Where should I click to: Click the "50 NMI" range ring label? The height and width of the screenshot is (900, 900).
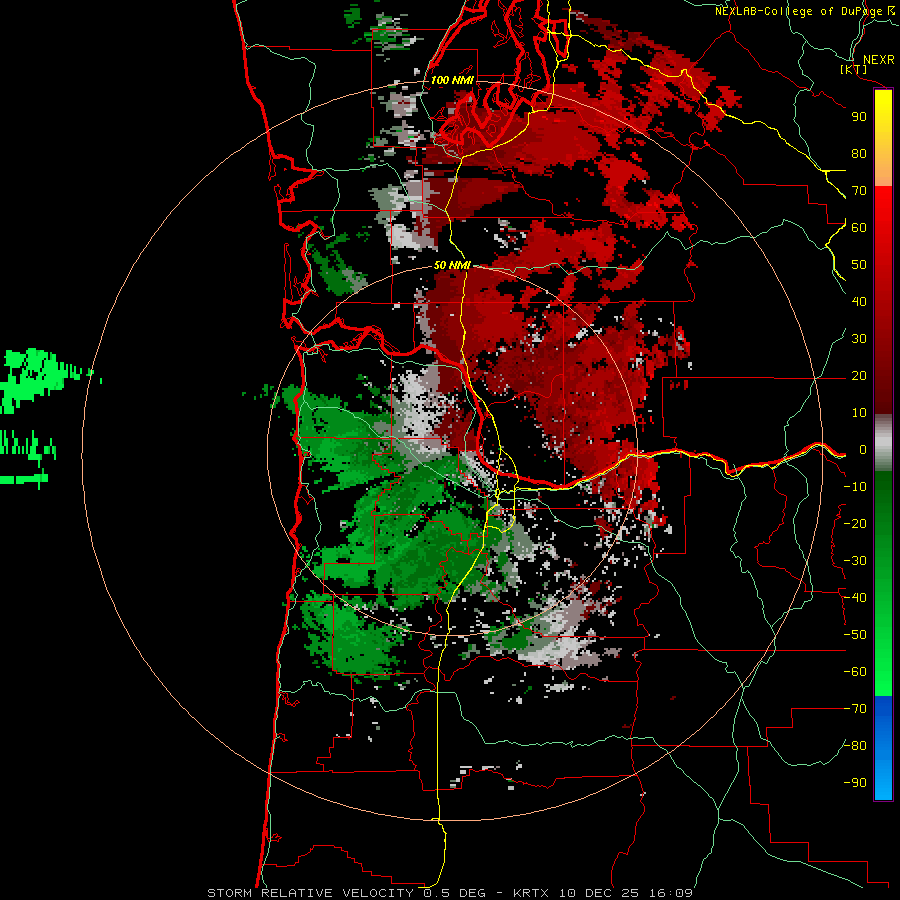pyautogui.click(x=452, y=265)
